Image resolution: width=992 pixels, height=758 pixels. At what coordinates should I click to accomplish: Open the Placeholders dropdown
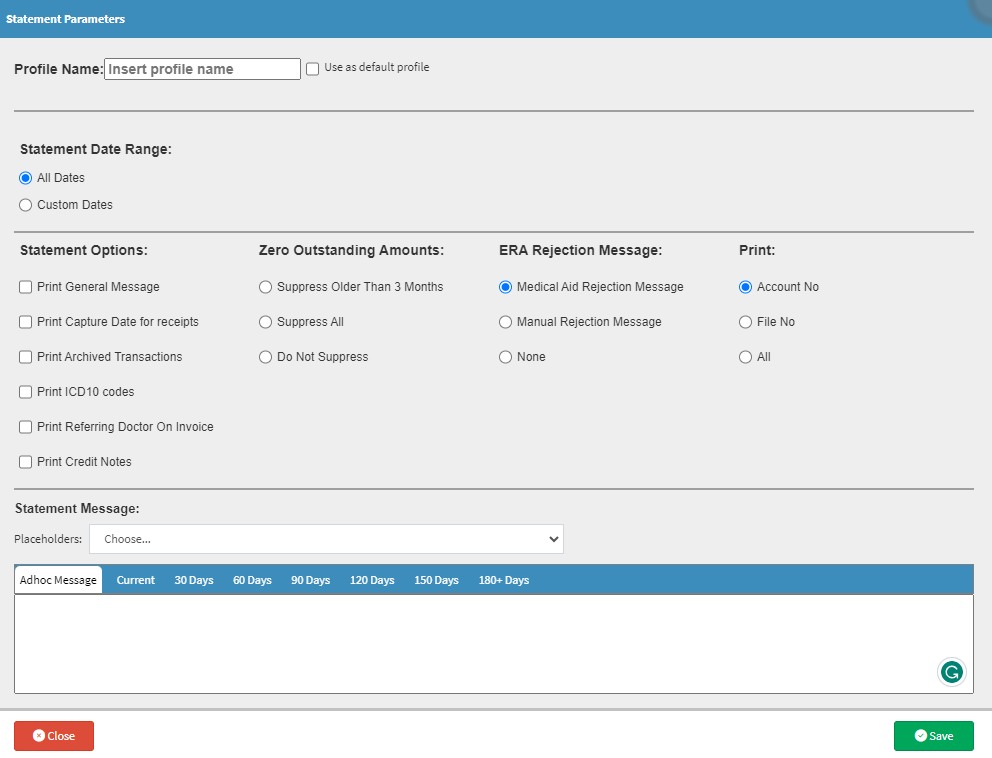point(326,539)
